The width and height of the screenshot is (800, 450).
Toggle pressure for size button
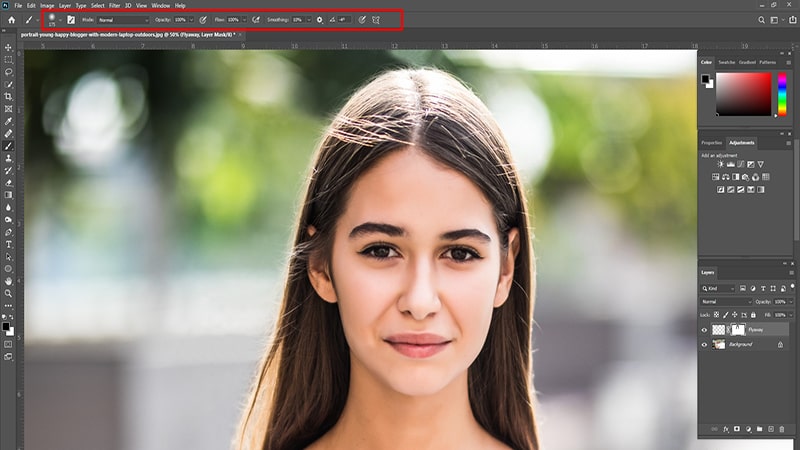(362, 20)
